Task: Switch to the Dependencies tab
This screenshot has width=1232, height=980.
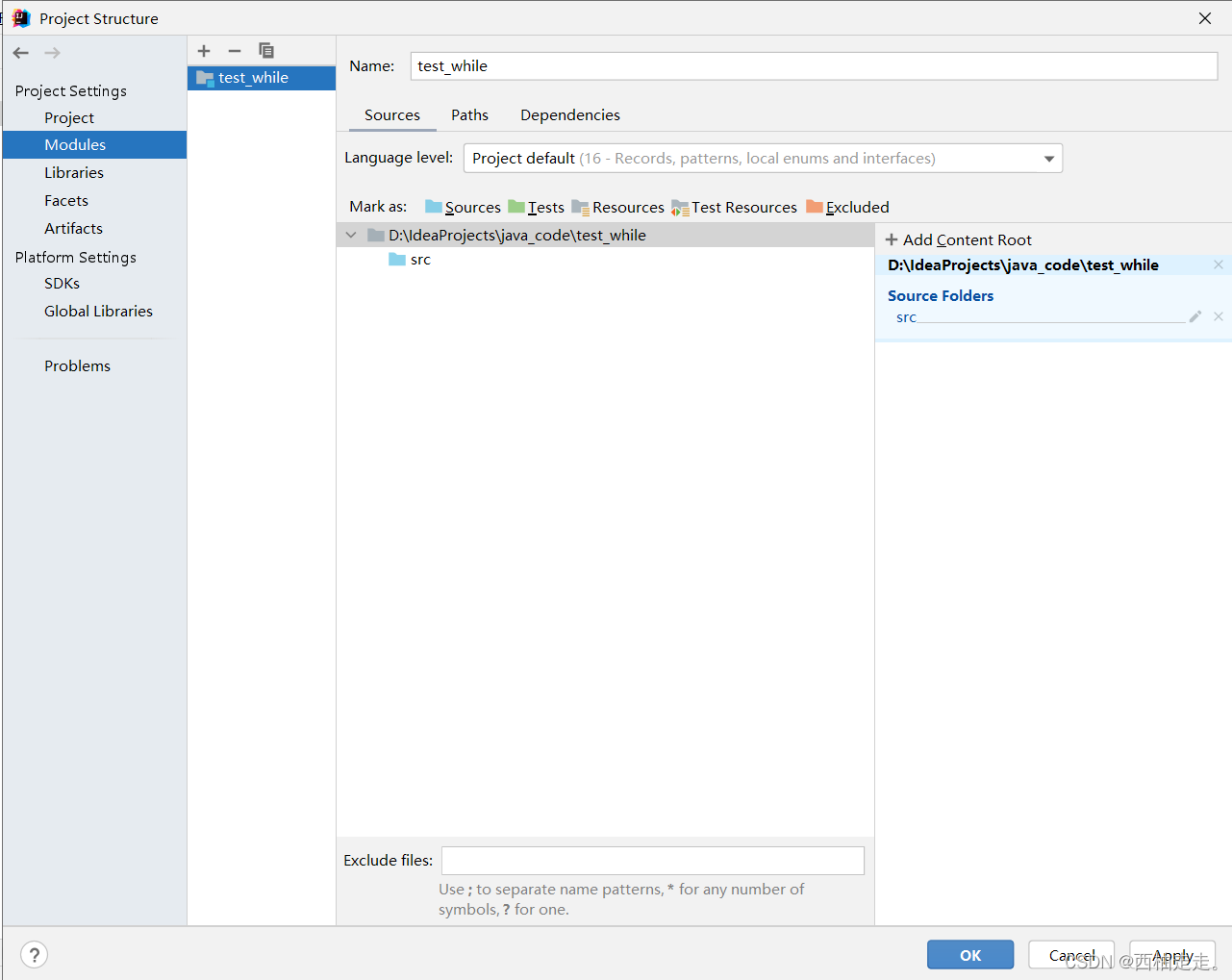Action: (570, 114)
